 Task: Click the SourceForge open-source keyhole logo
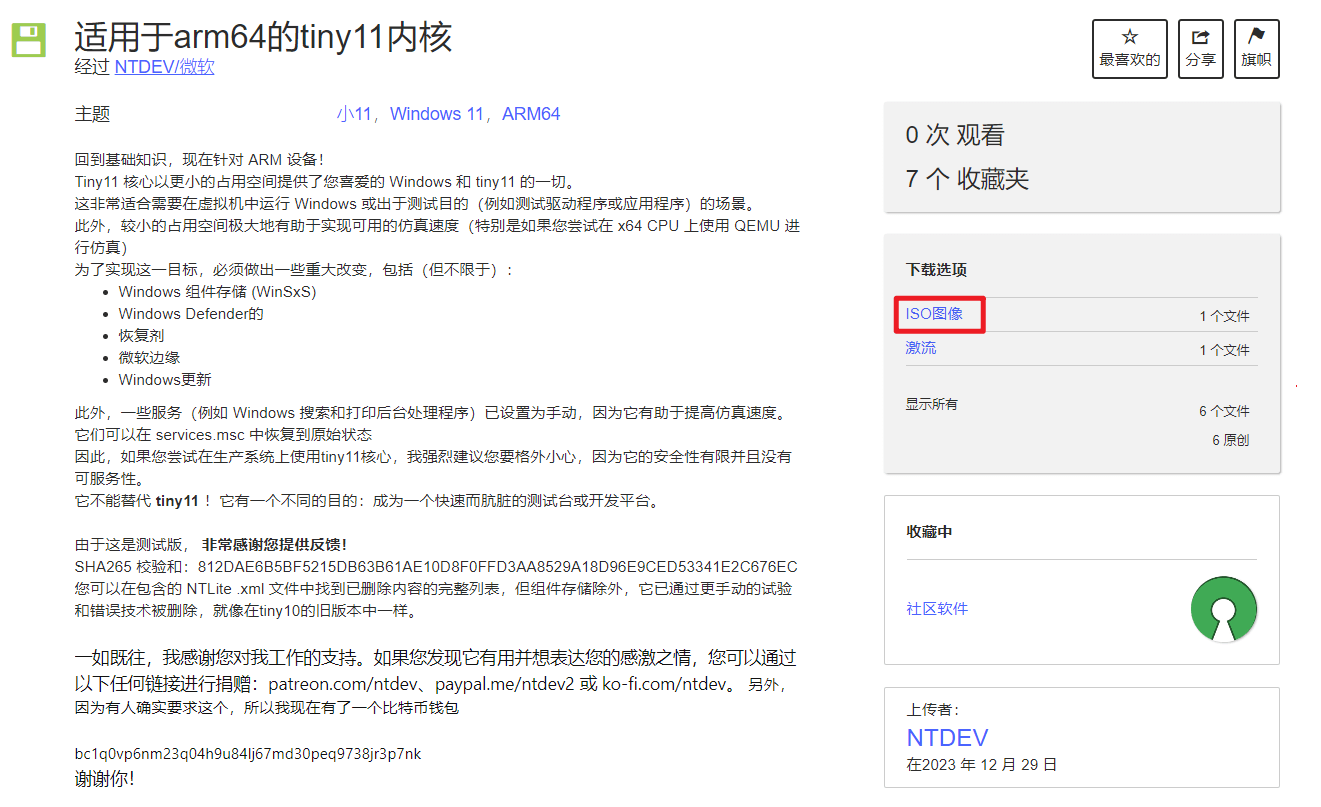click(x=1223, y=609)
